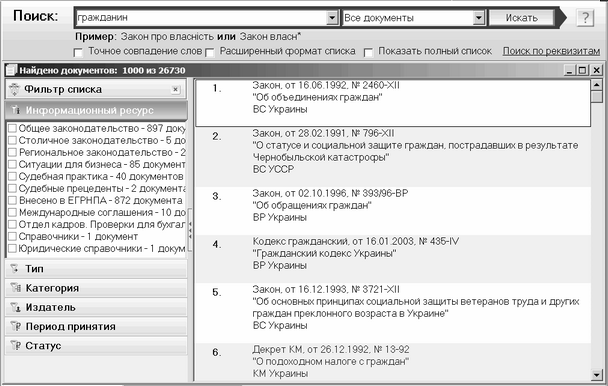Open the search query history dropdown arrow

click(332, 18)
